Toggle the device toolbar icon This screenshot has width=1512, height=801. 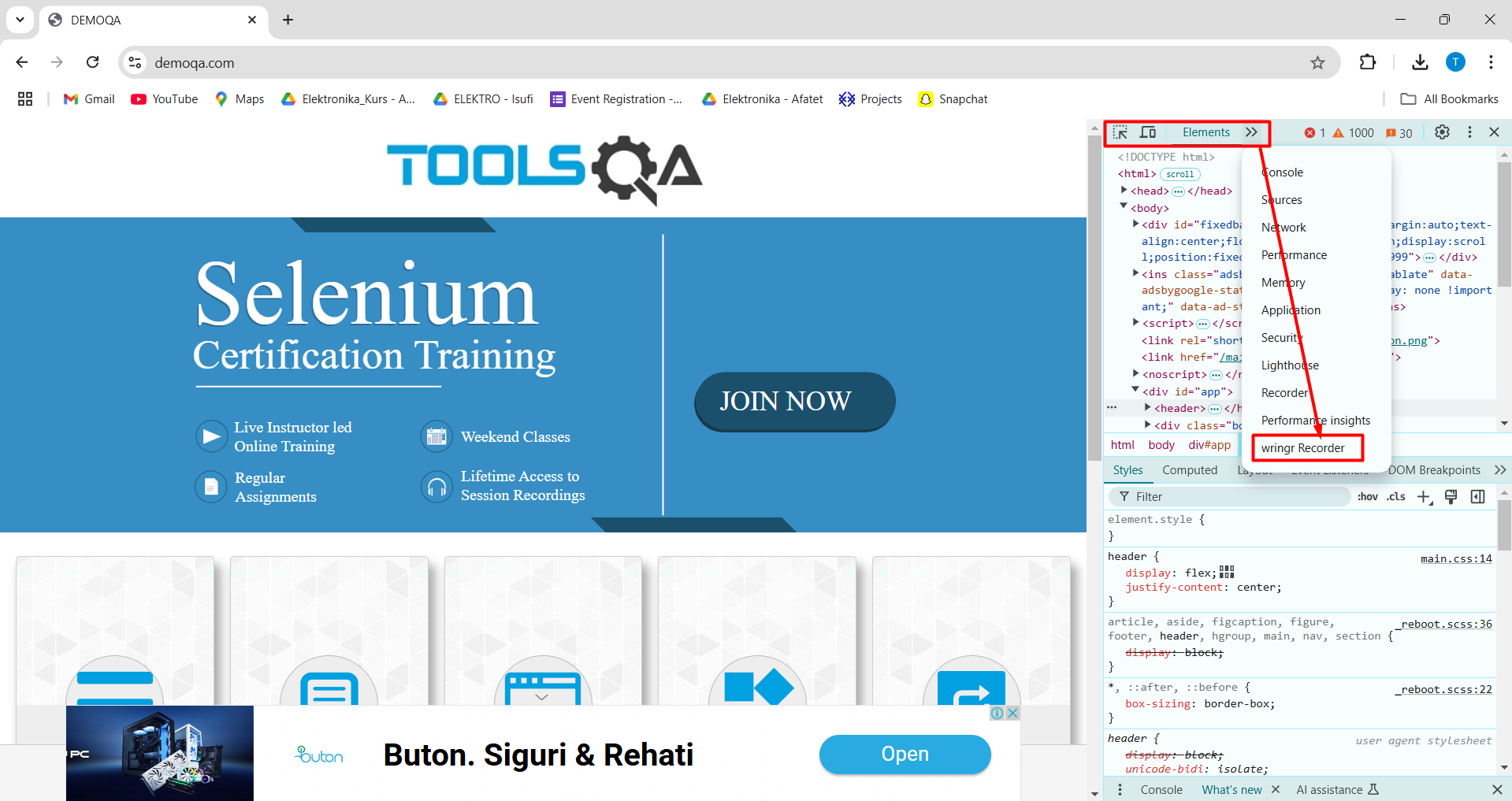(1148, 132)
